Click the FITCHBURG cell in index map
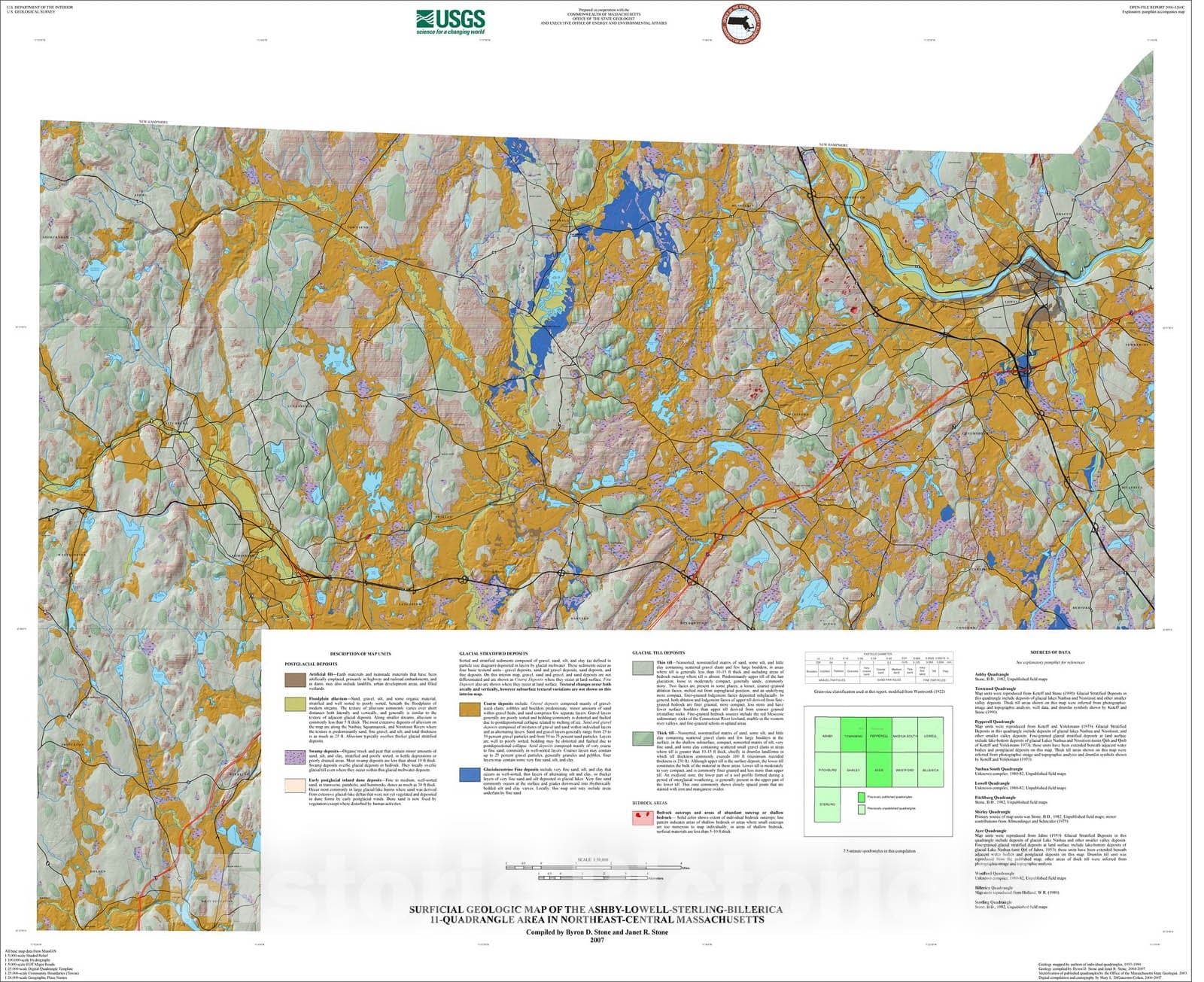The width and height of the screenshot is (1204, 982). pyautogui.click(x=828, y=770)
